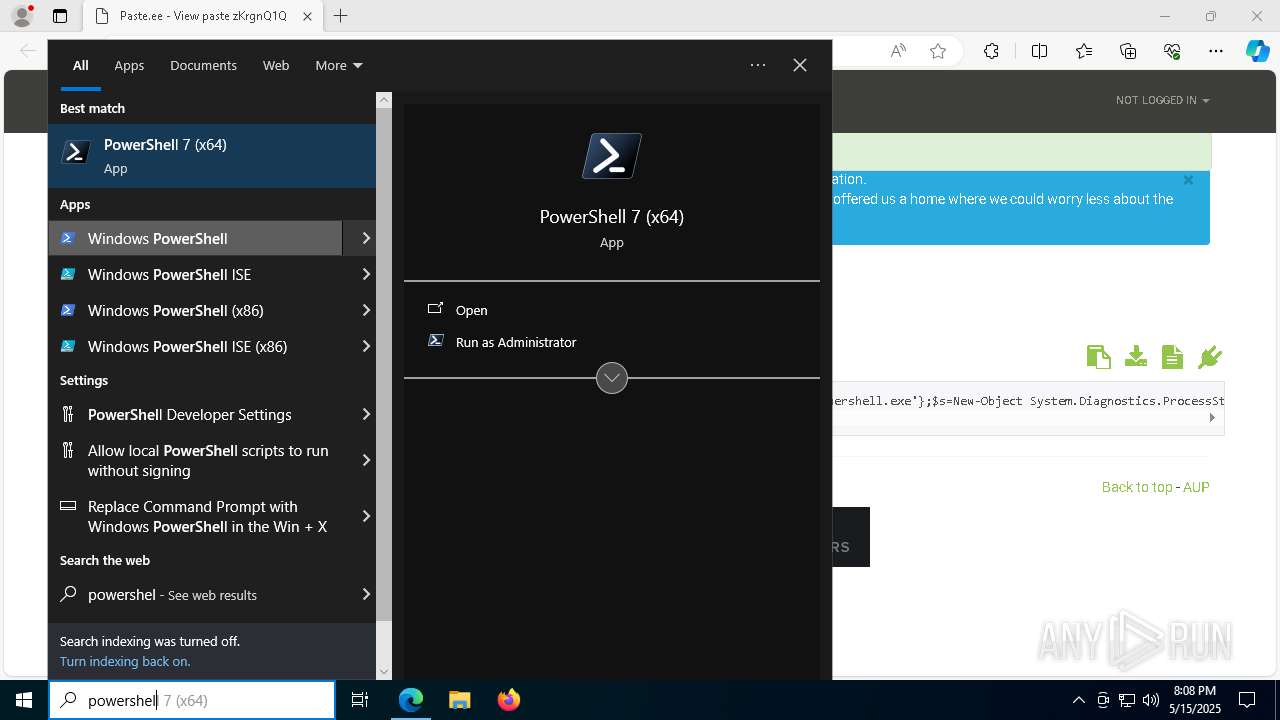Image resolution: width=1280 pixels, height=720 pixels.
Task: Click the taskbar search input box
Action: click(x=192, y=700)
